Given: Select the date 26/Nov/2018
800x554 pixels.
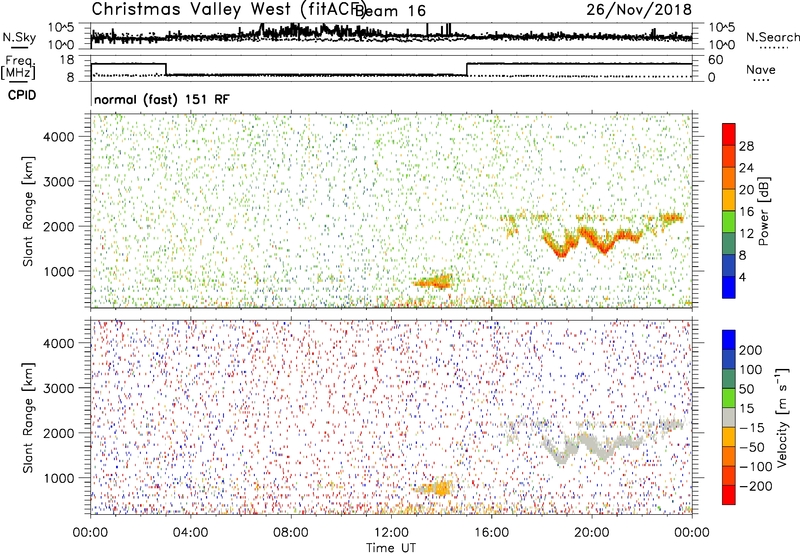Looking at the screenshot, I should click(639, 9).
